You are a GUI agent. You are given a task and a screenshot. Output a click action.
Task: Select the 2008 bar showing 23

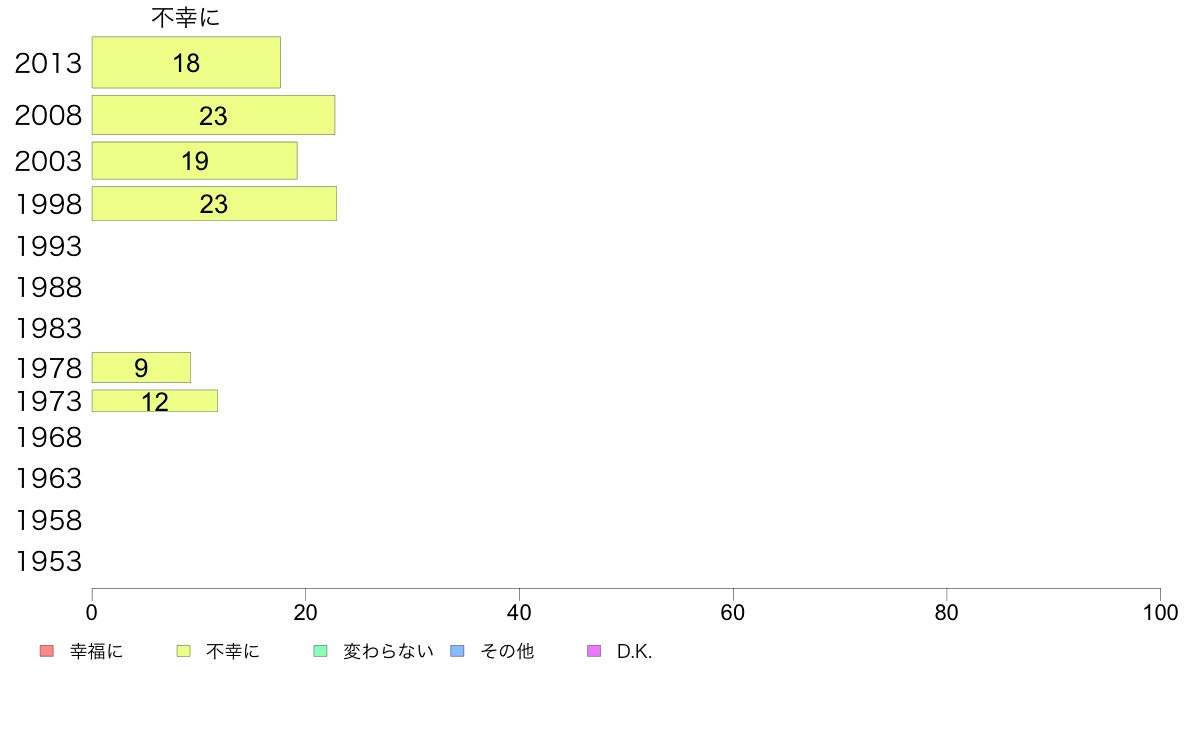pos(214,115)
